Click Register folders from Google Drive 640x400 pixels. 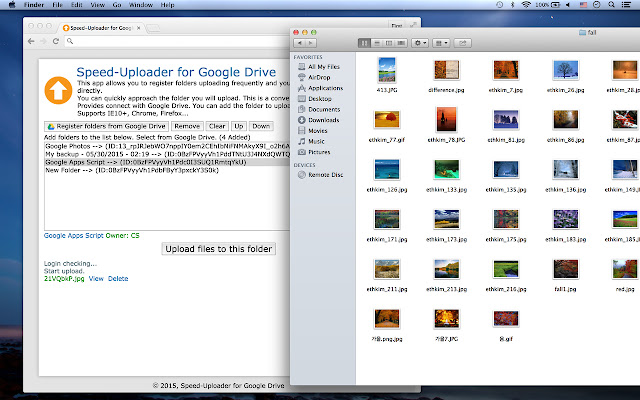(x=107, y=127)
